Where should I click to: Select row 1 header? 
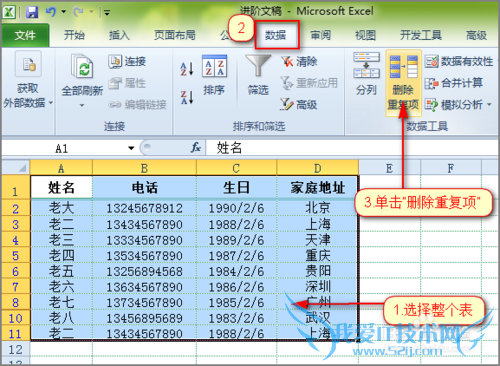(16, 187)
